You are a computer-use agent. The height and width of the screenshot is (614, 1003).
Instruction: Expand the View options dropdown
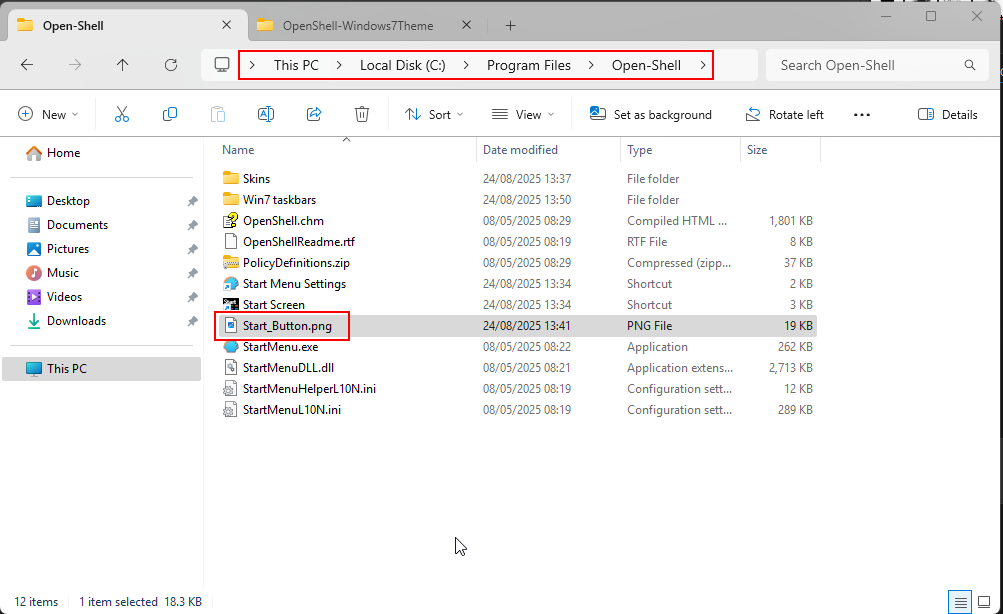[523, 115]
